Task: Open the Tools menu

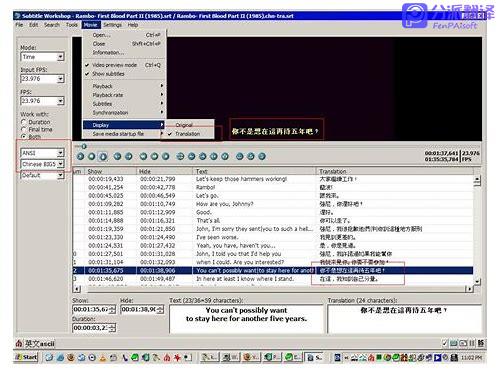Action: [x=72, y=25]
